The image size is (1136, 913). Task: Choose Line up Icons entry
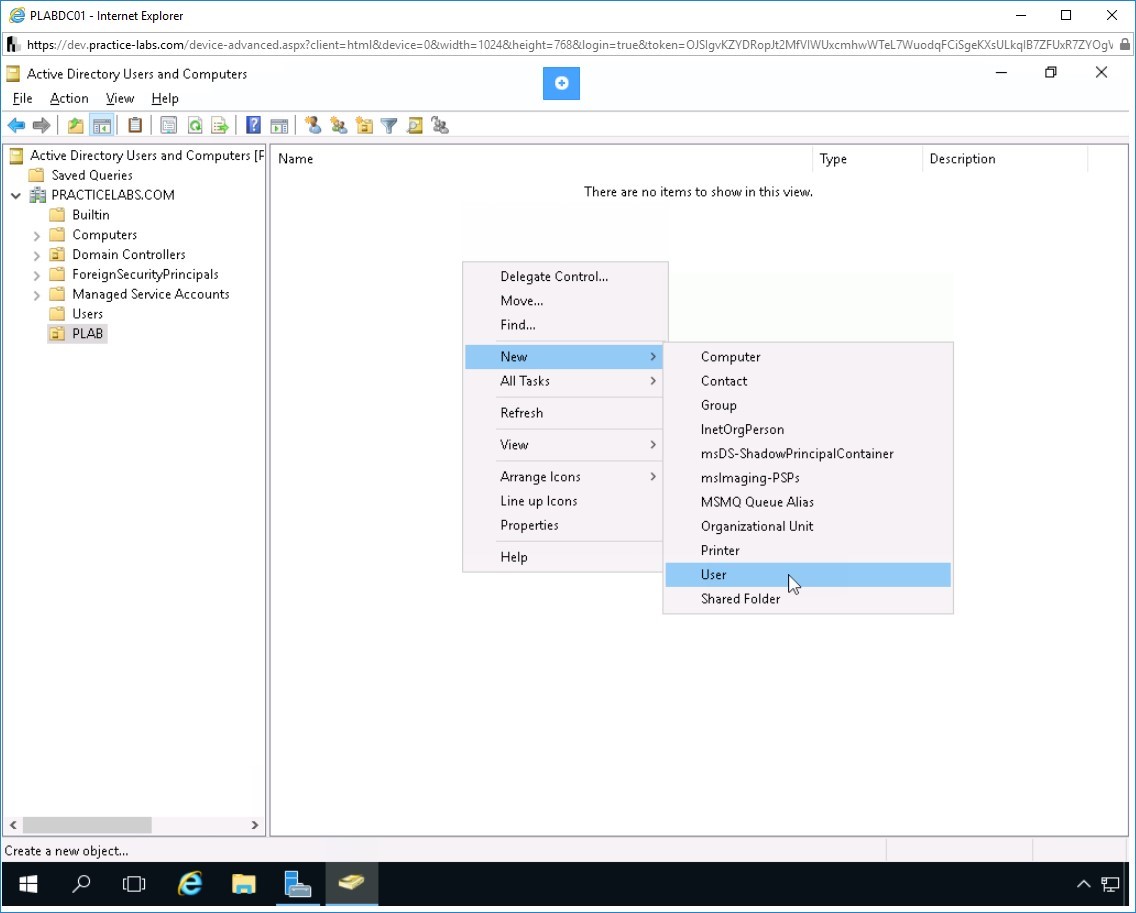coord(564,501)
